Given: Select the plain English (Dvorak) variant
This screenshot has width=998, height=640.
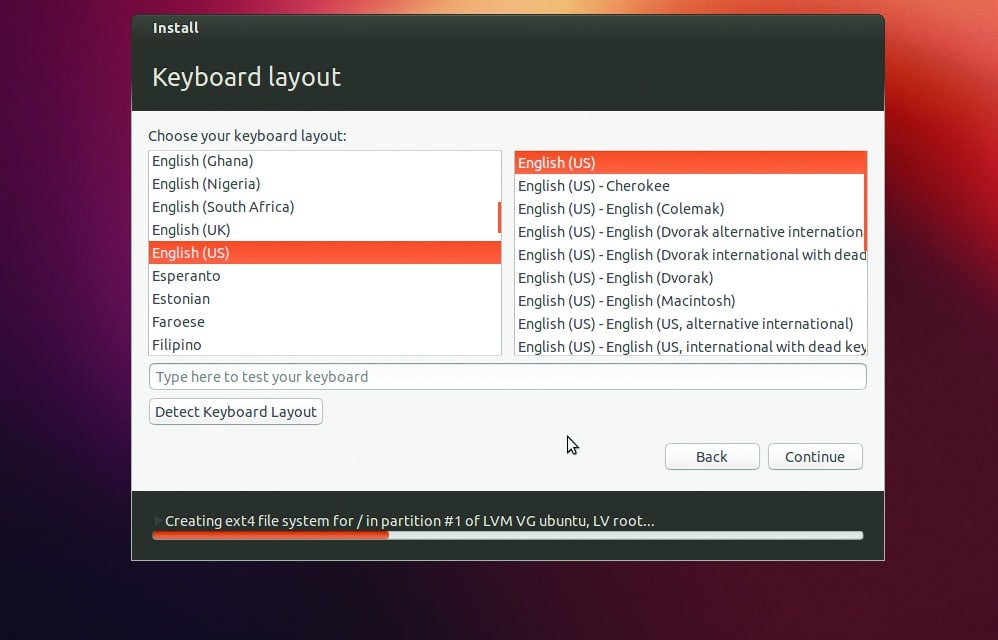Looking at the screenshot, I should click(x=615, y=278).
